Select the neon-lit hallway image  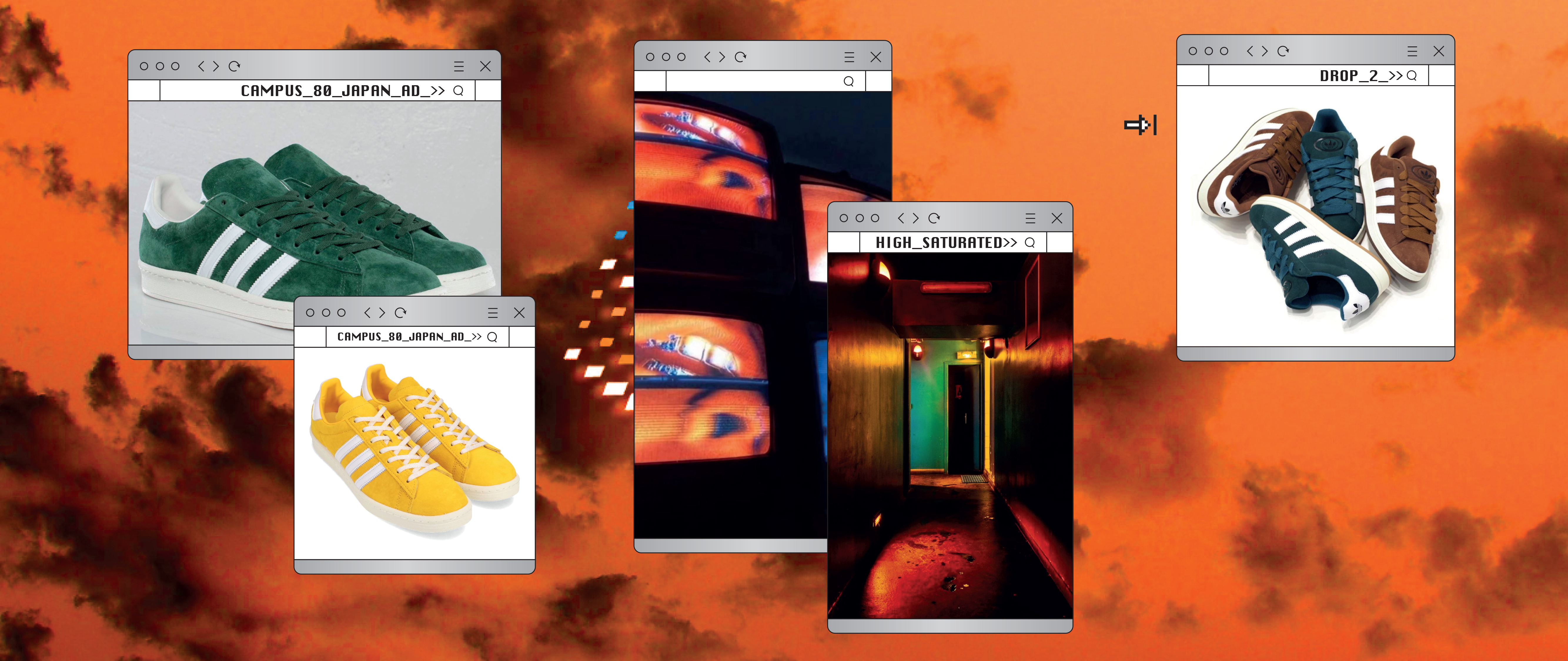coord(950,435)
